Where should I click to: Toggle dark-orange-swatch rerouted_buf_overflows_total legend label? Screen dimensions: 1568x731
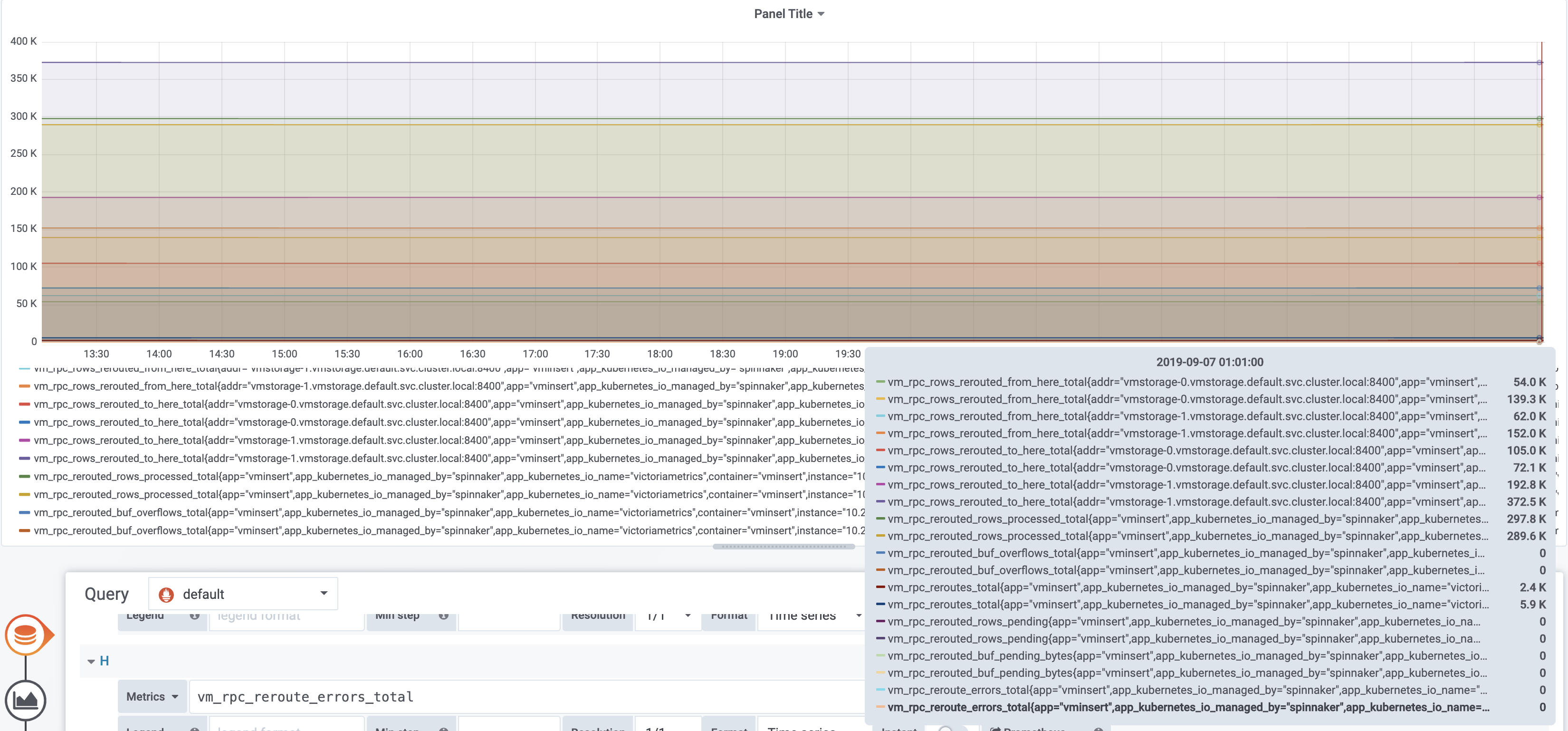click(449, 530)
